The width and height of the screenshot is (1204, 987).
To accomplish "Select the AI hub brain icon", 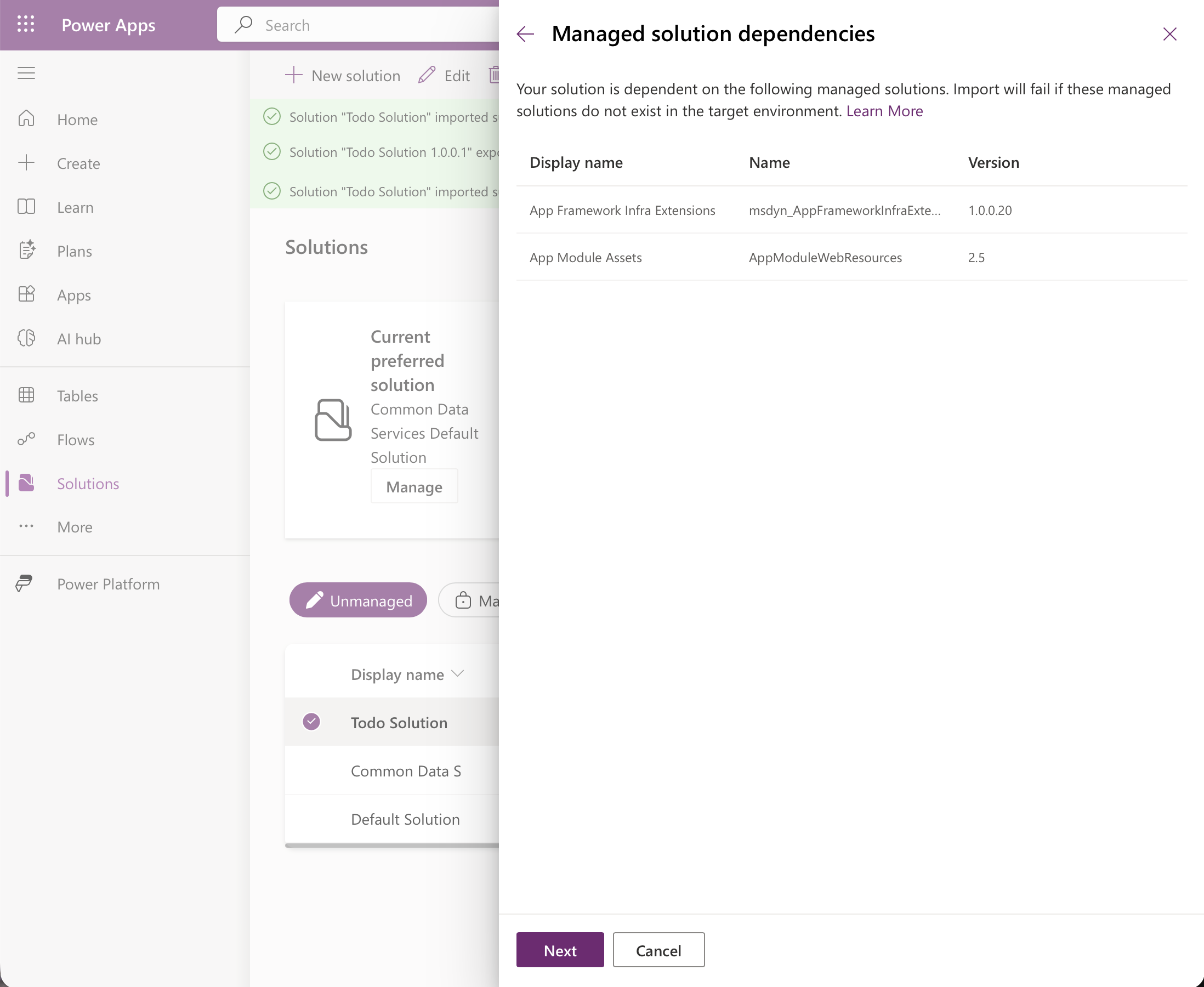I will pos(26,338).
